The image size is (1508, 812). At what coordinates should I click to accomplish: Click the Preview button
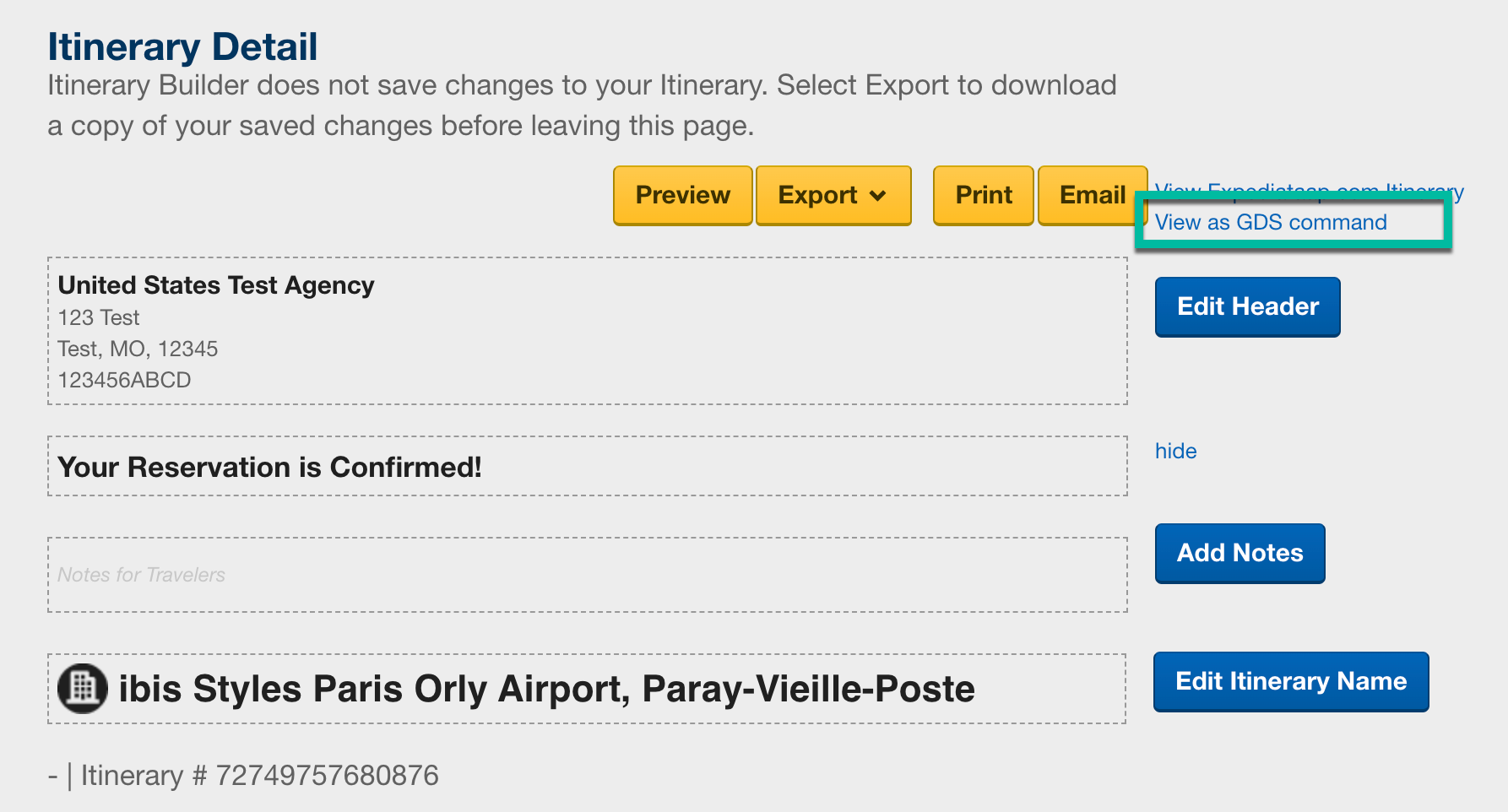pos(682,195)
